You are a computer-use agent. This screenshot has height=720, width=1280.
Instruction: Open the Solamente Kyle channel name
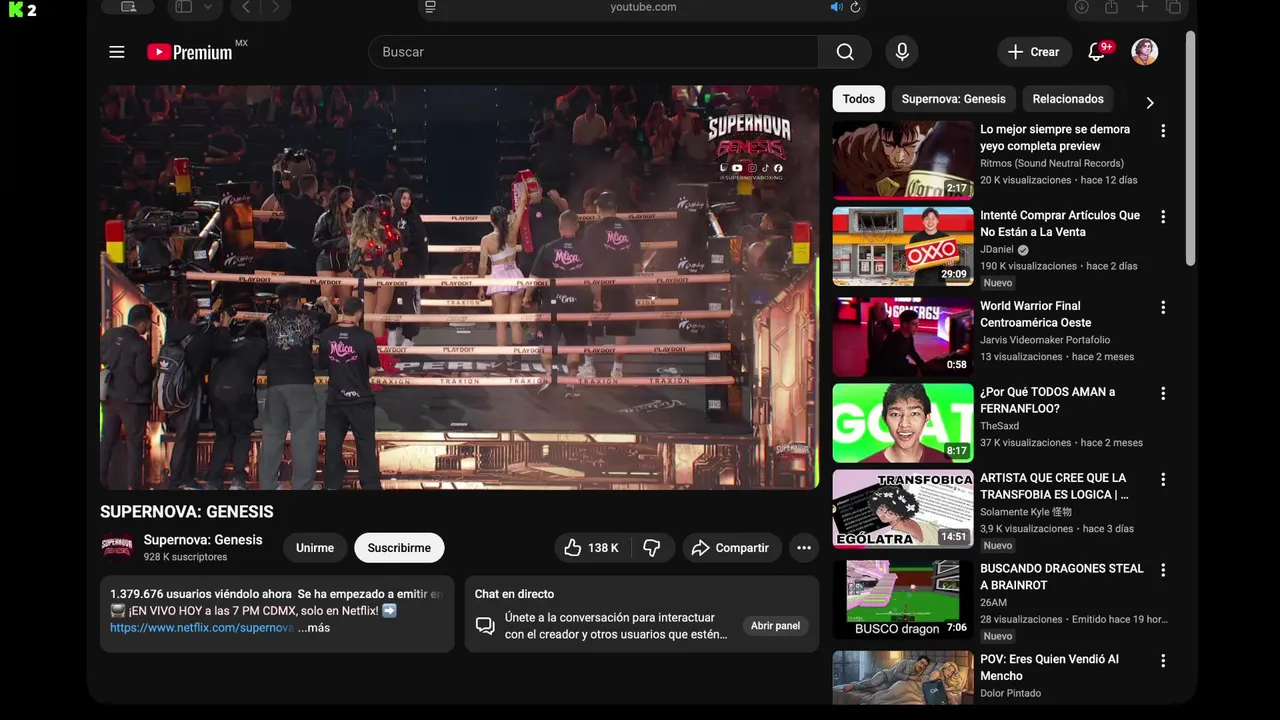pyautogui.click(x=1026, y=512)
